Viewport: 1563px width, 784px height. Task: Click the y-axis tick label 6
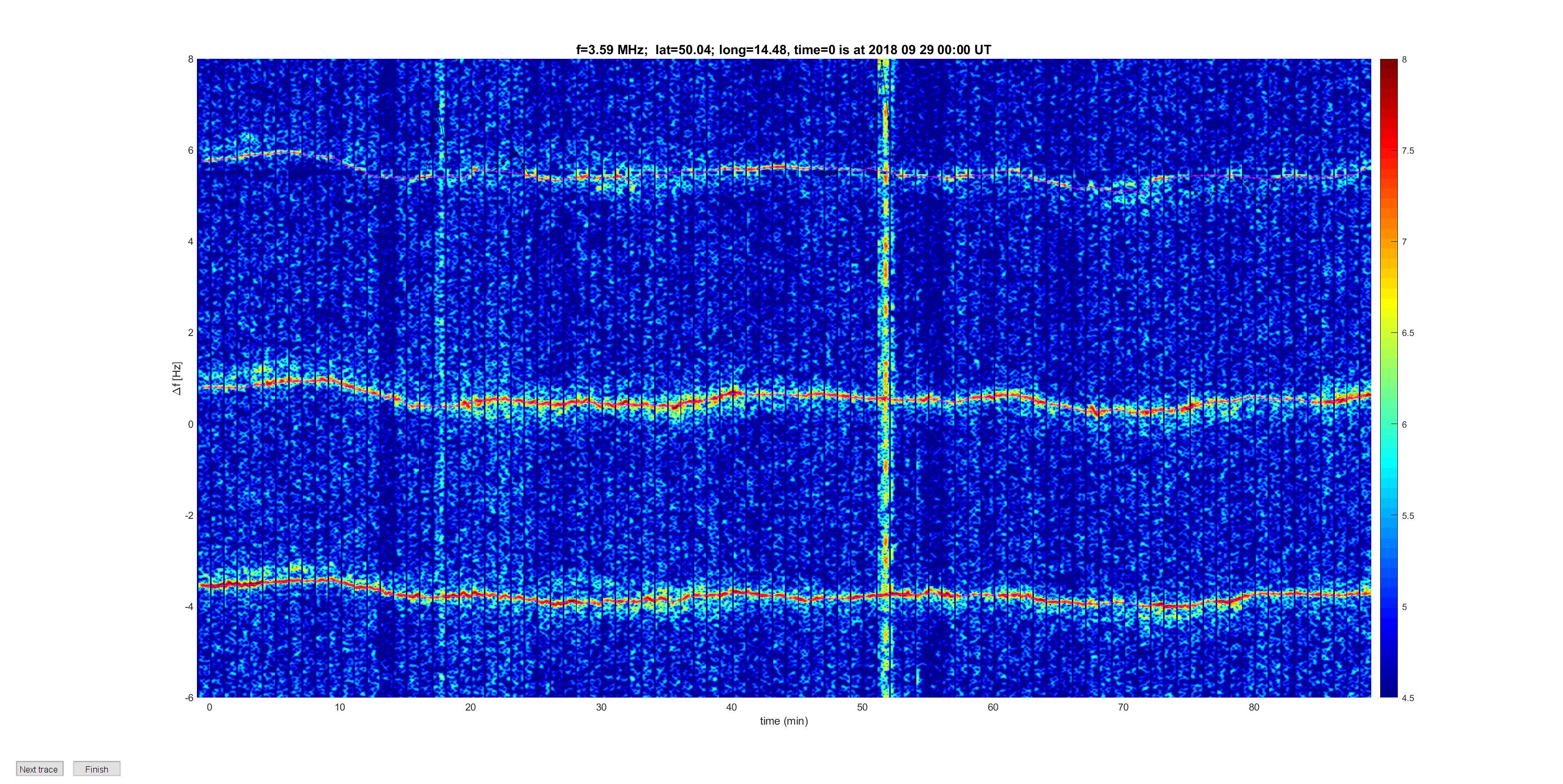[x=191, y=151]
